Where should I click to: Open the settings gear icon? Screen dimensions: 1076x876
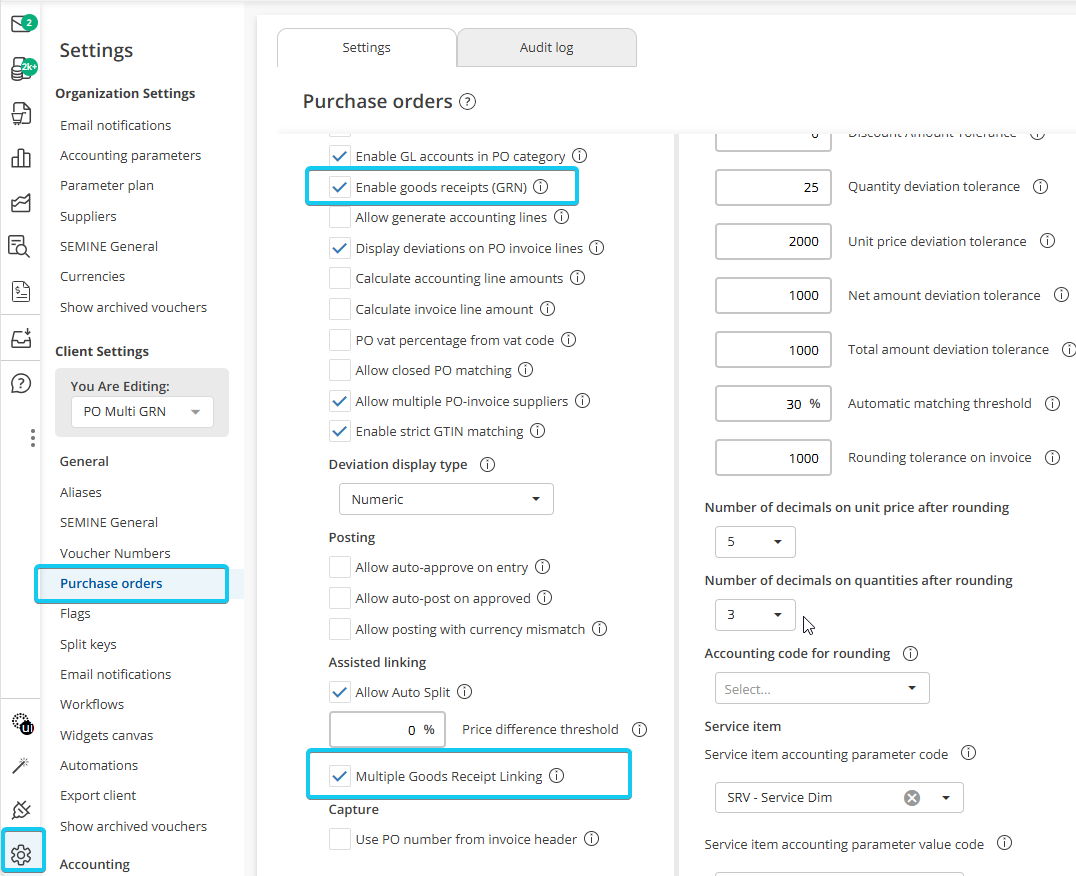pos(21,855)
